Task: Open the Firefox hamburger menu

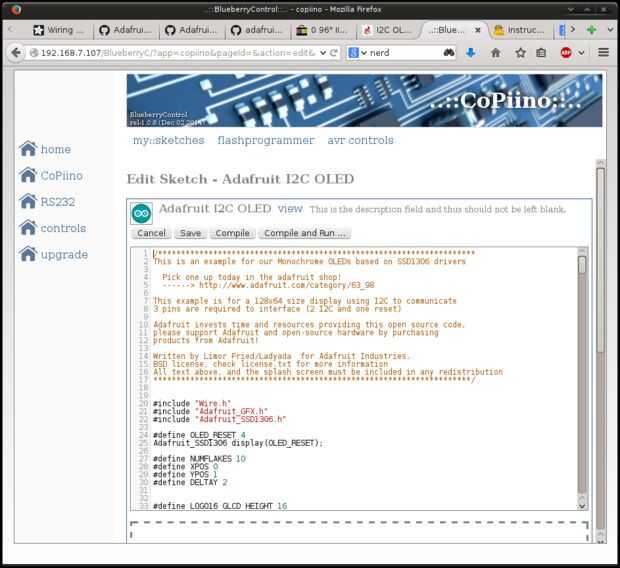Action: click(x=603, y=52)
